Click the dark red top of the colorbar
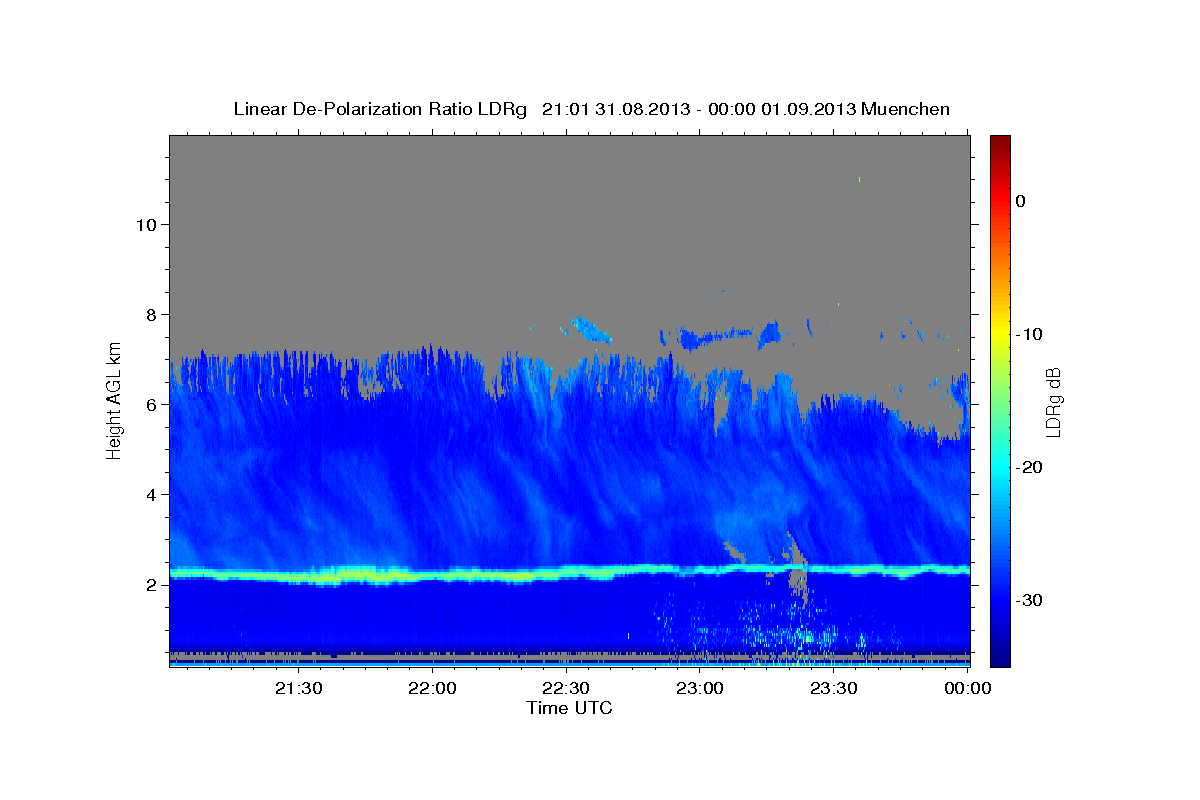Screen dimensions: 1200x800 click(1000, 142)
